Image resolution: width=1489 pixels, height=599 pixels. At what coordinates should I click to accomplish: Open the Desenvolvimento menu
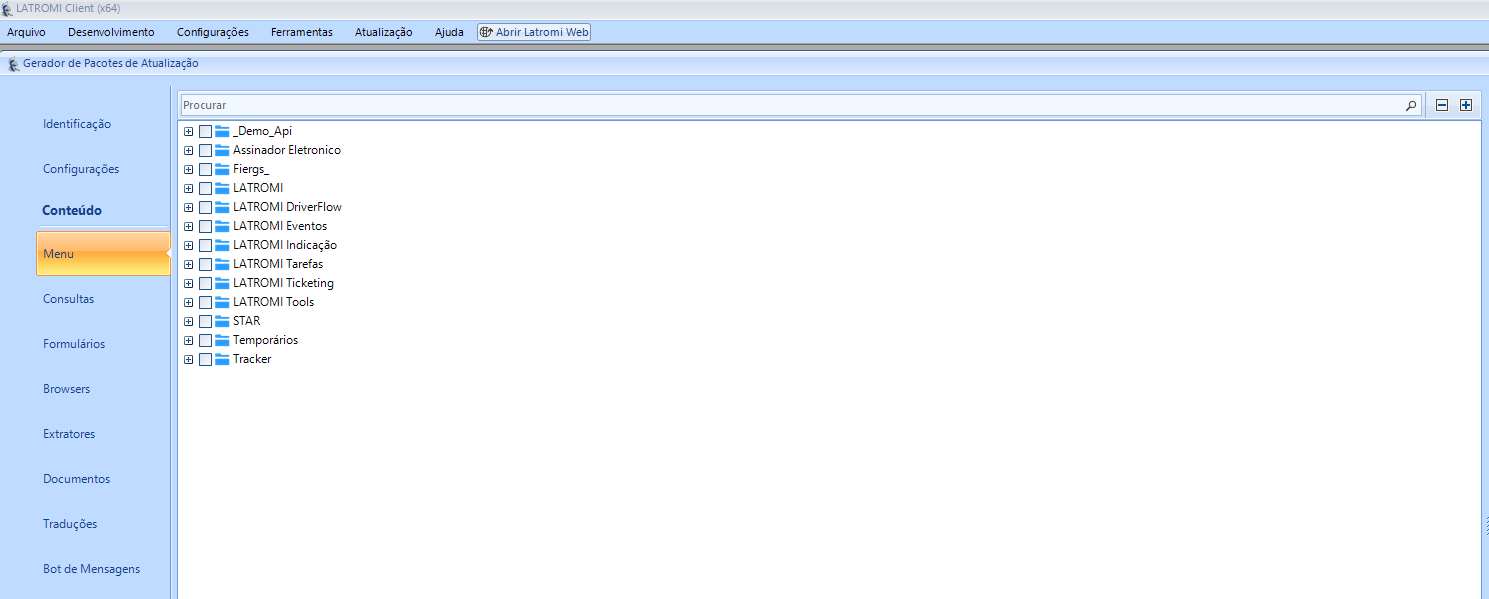(x=111, y=32)
